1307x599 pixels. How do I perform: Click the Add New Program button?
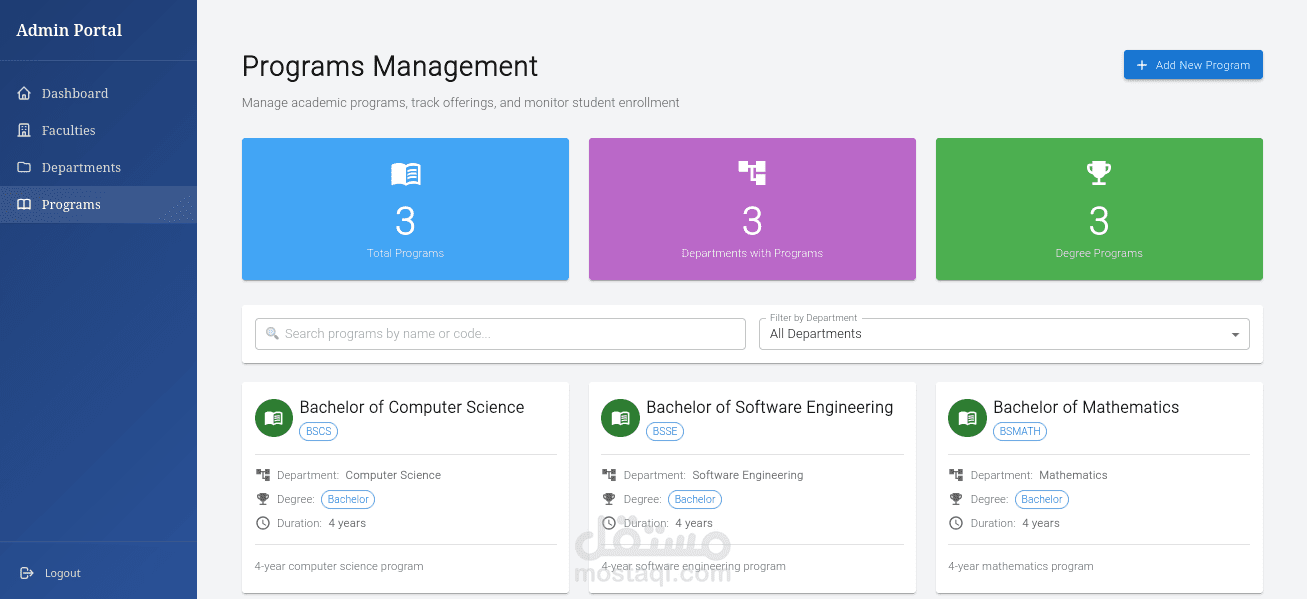click(1193, 65)
